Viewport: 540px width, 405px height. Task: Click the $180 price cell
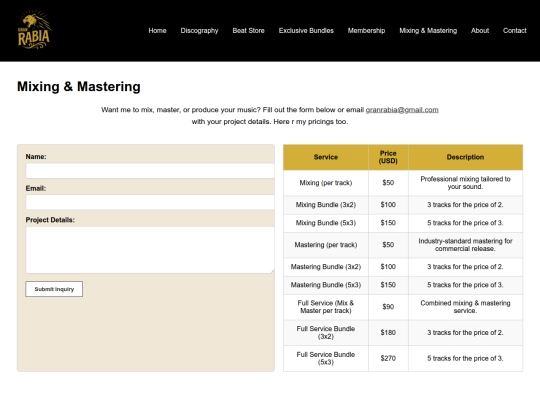point(388,333)
